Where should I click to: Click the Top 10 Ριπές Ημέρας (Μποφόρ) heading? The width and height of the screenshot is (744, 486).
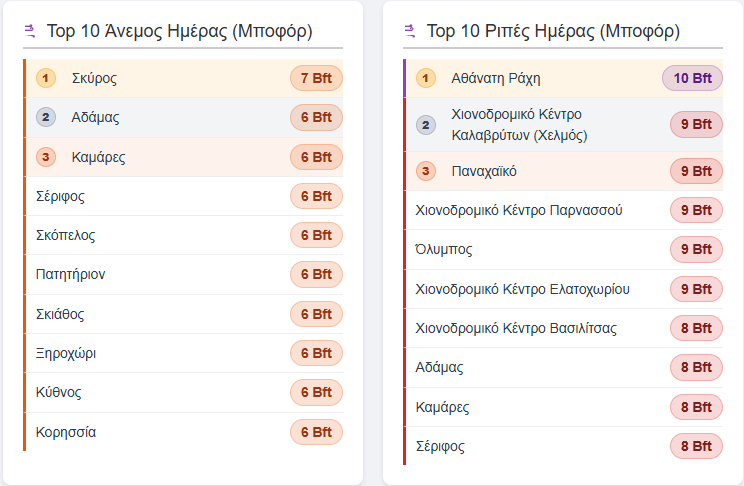point(553,31)
